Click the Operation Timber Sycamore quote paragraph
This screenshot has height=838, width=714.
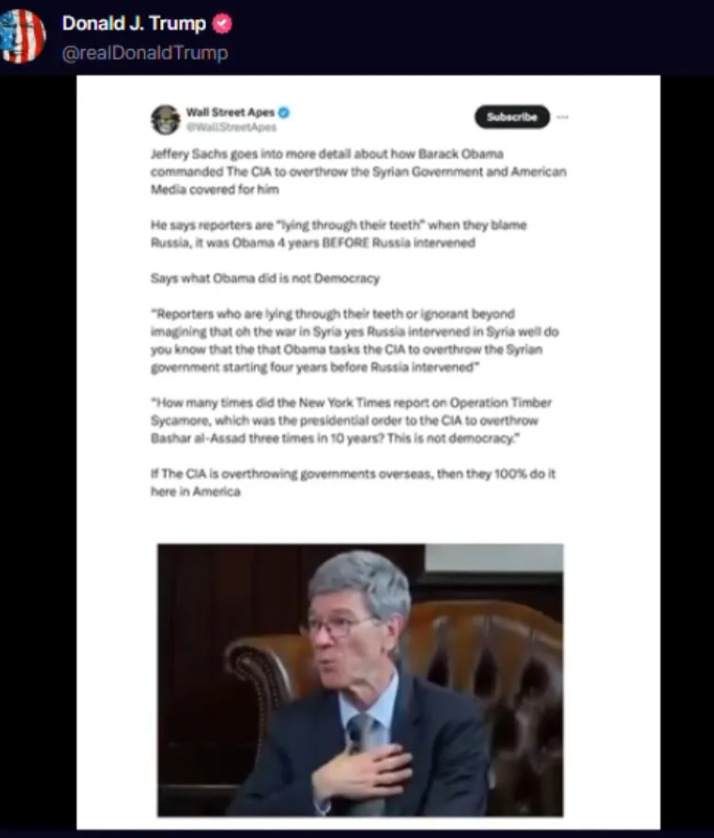351,420
